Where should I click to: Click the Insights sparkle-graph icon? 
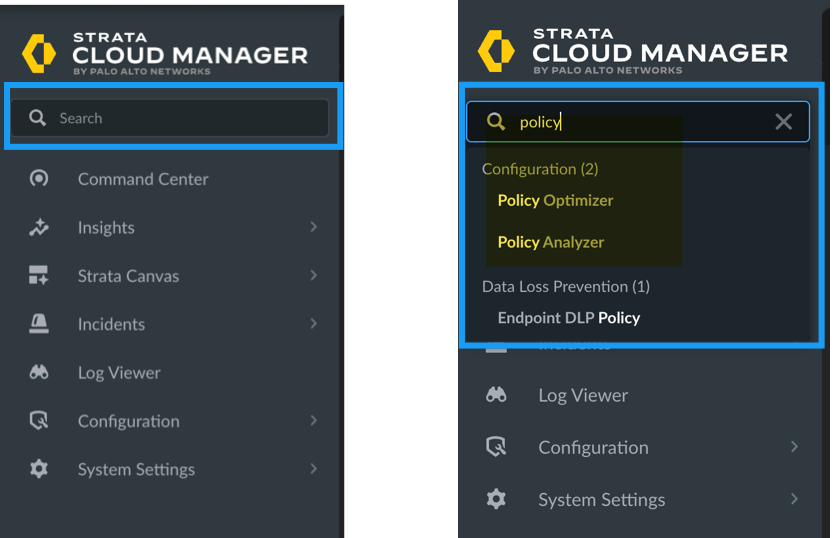click(x=39, y=228)
